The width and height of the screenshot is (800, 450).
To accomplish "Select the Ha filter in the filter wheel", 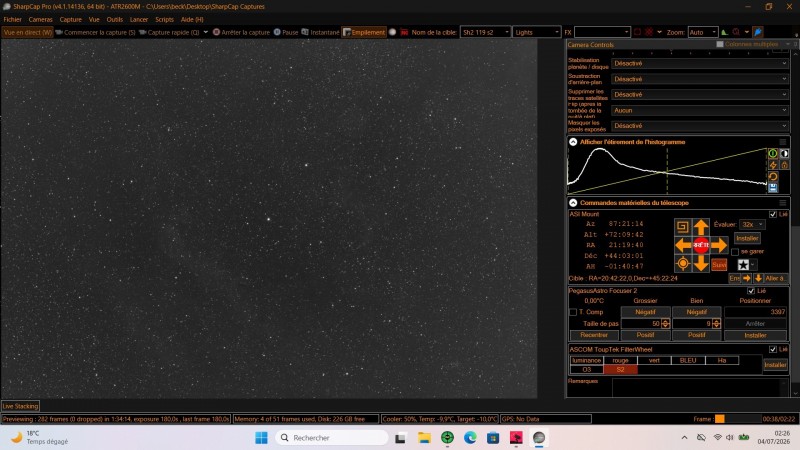I will 721,360.
